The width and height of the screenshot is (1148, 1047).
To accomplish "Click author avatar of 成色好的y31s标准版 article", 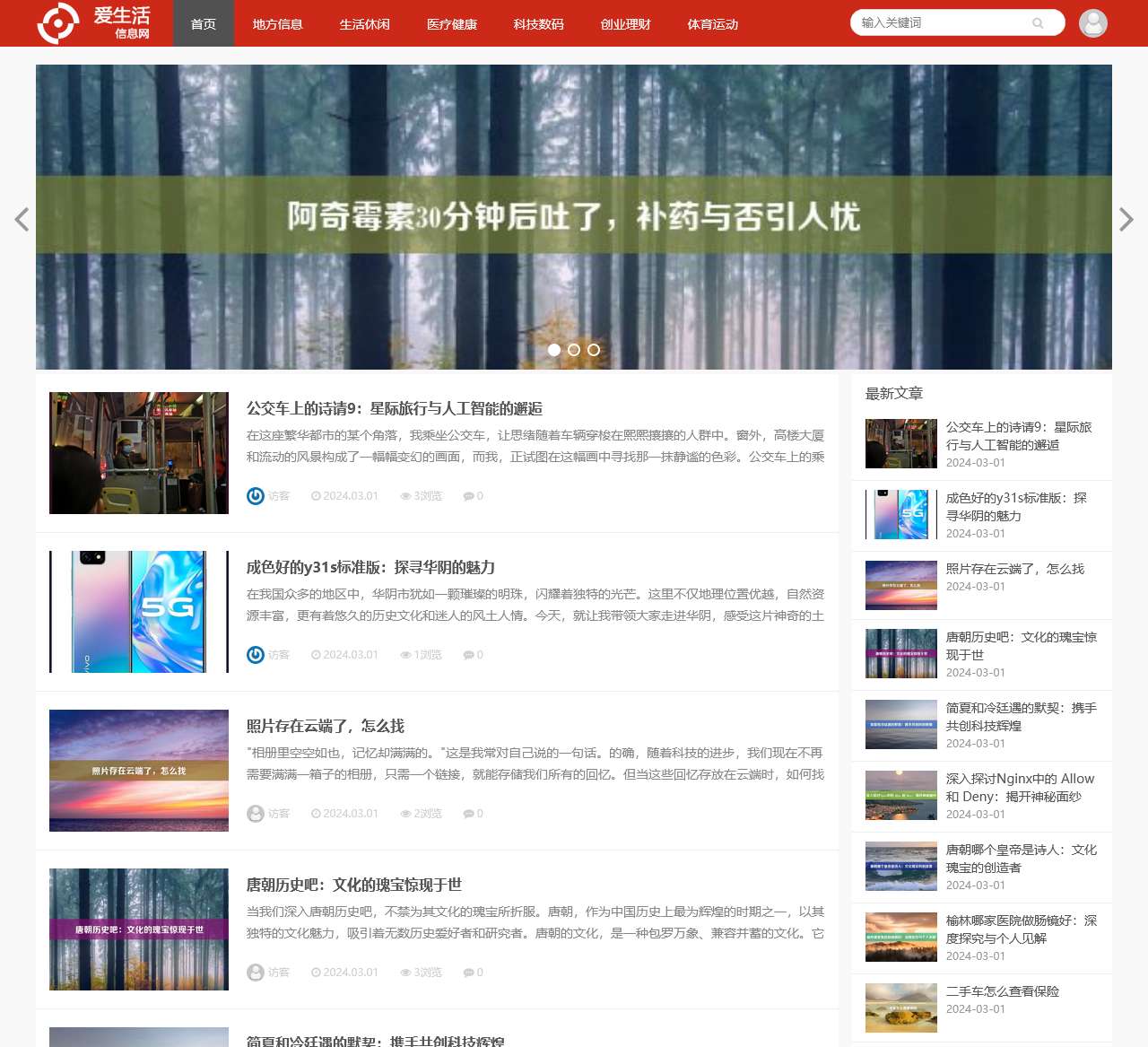I will 256,655.
